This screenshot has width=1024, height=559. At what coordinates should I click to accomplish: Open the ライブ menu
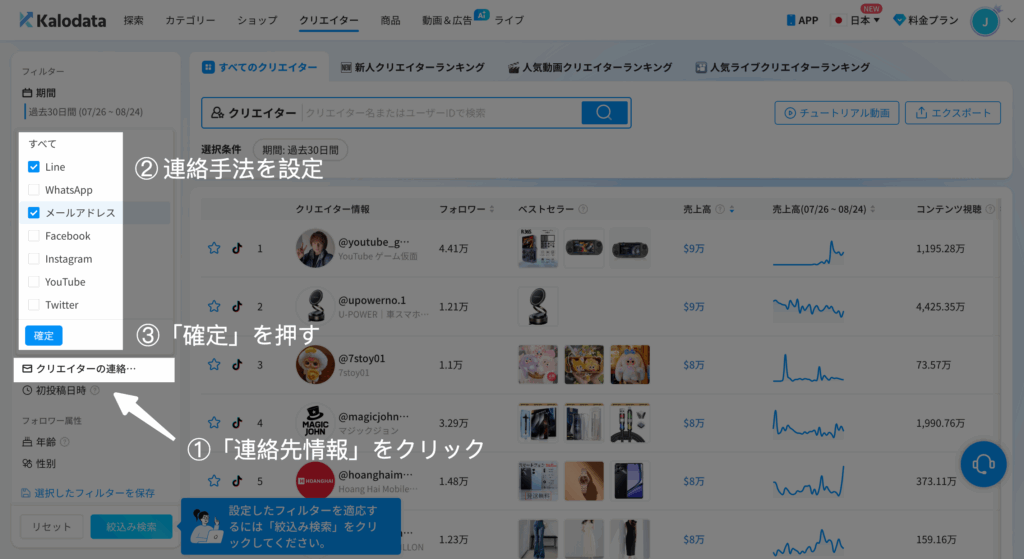pyautogui.click(x=509, y=20)
